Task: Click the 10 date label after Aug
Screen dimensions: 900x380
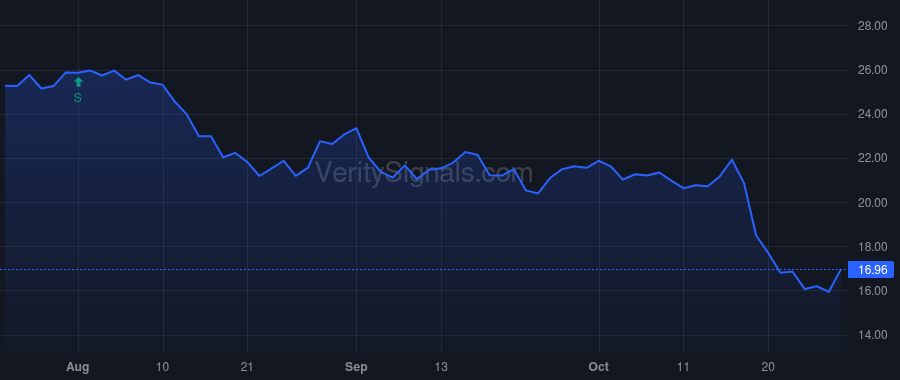Action: (x=163, y=367)
